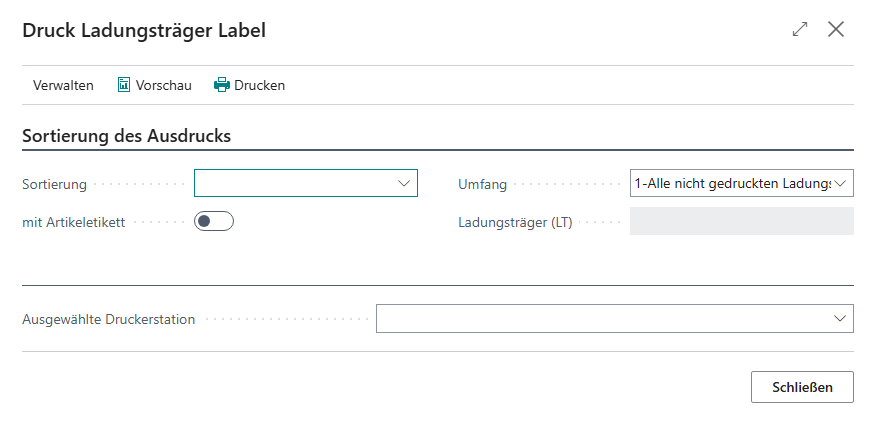Click the 'Umfang' field label

482,184
